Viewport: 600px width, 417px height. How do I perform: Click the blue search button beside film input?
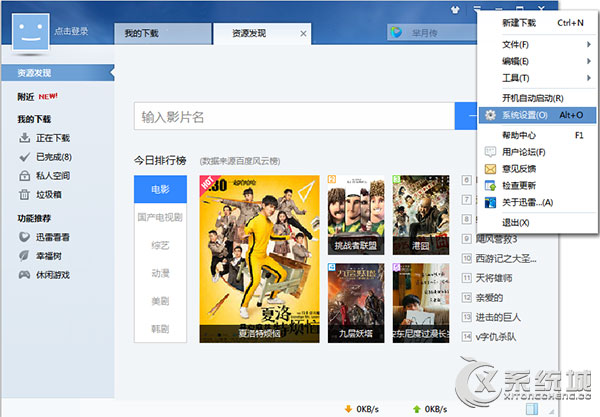coord(466,116)
